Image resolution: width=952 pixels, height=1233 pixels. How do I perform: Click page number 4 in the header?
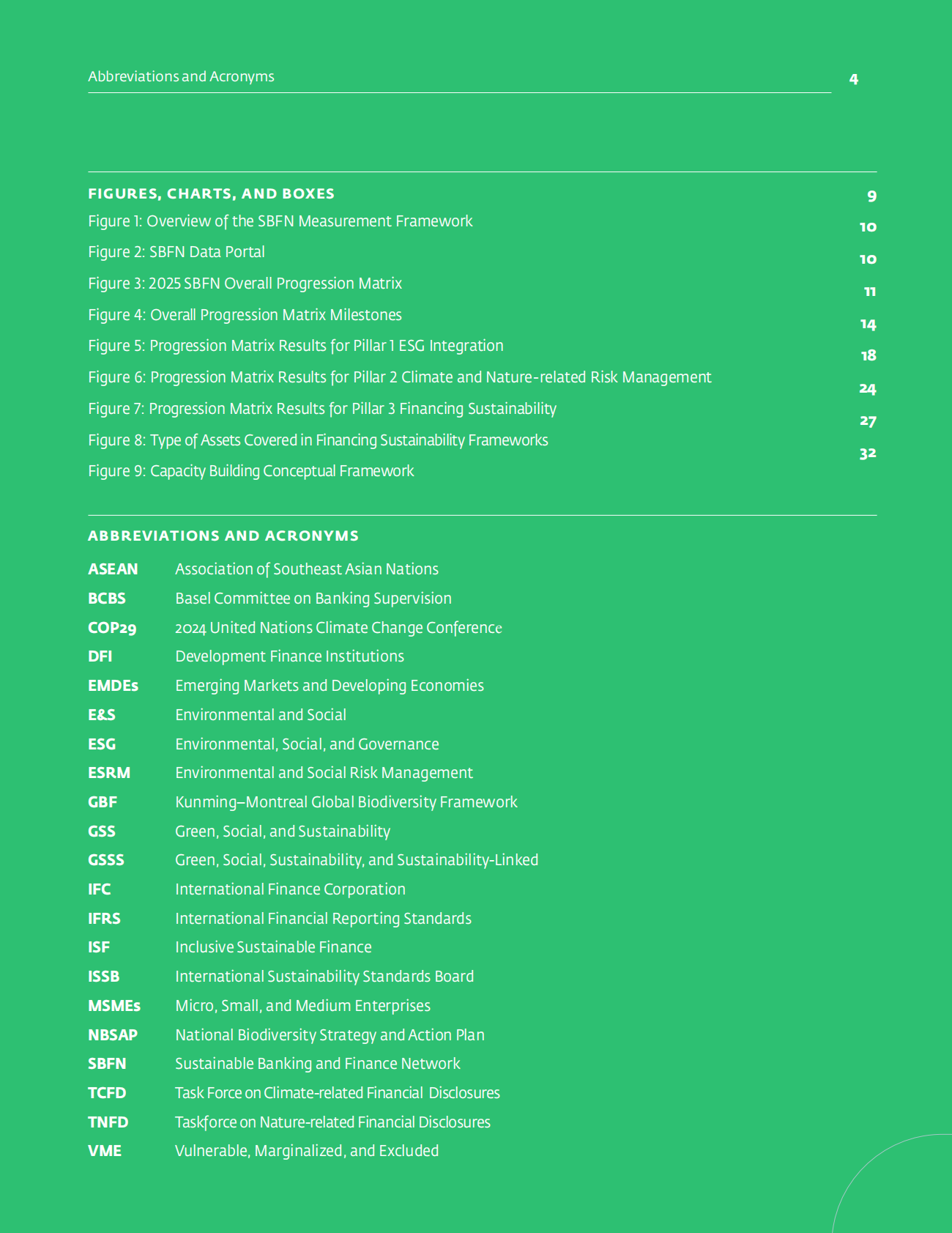point(853,79)
